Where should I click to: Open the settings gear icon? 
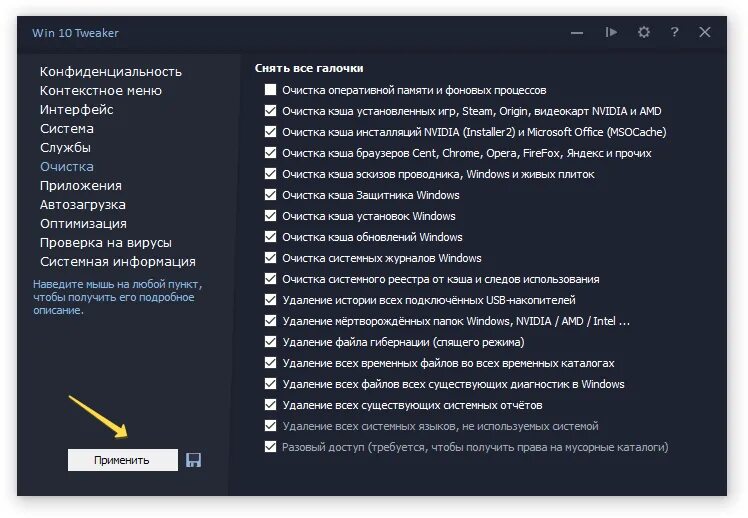(x=644, y=32)
